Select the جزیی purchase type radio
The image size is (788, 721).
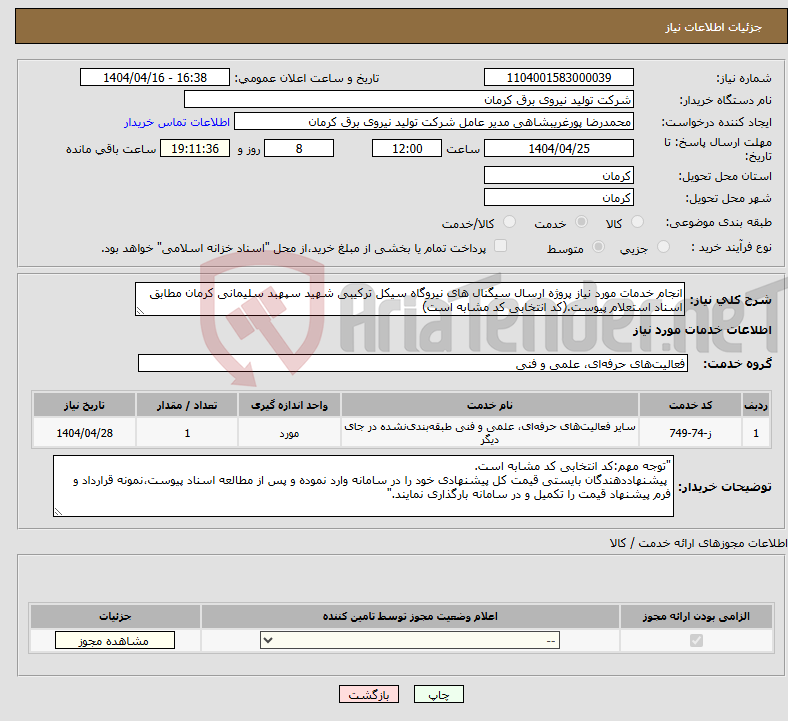tap(663, 247)
